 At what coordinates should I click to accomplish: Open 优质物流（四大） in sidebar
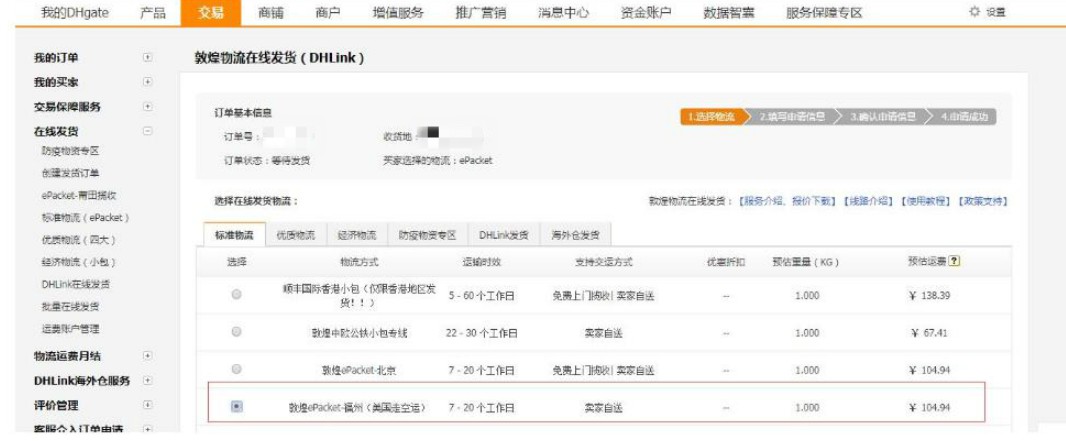(x=79, y=240)
